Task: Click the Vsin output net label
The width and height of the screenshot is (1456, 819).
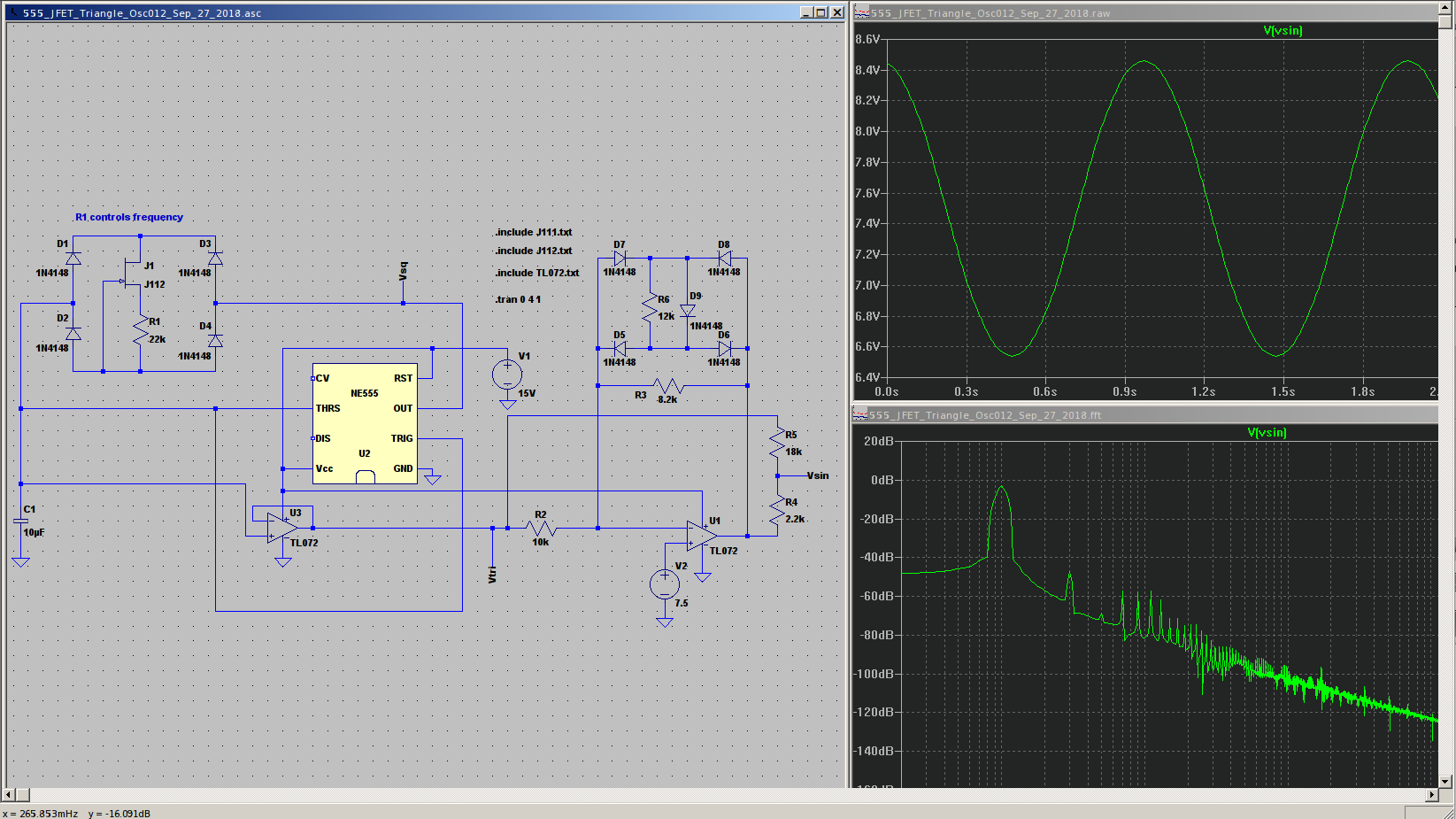Action: click(x=818, y=475)
